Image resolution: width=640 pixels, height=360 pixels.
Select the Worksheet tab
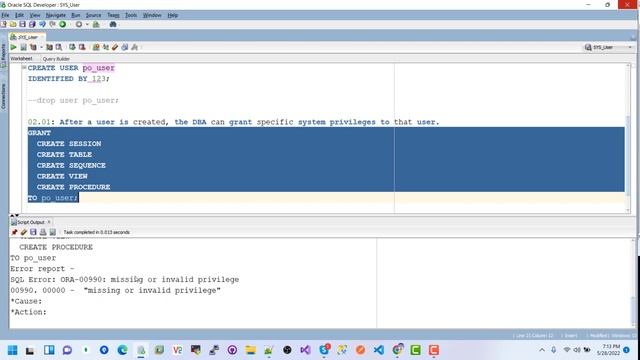21,59
